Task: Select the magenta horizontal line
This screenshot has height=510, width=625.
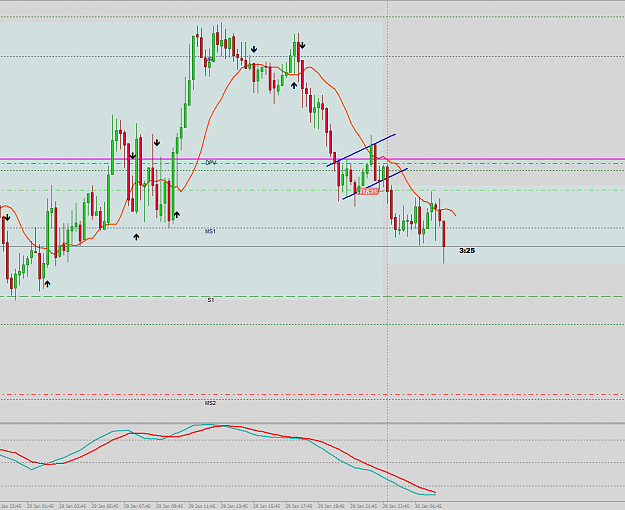Action: [312, 159]
